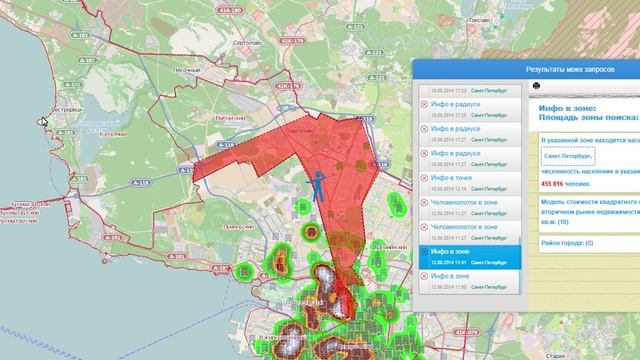
Task: Open 'Инфо в радиусе' query from 17:25
Action: (470, 110)
